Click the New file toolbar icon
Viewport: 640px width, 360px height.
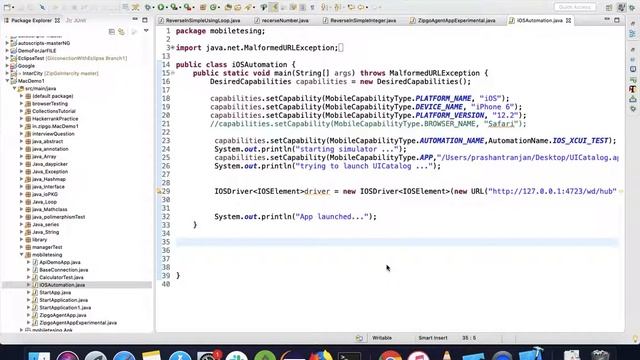[x=7, y=7]
